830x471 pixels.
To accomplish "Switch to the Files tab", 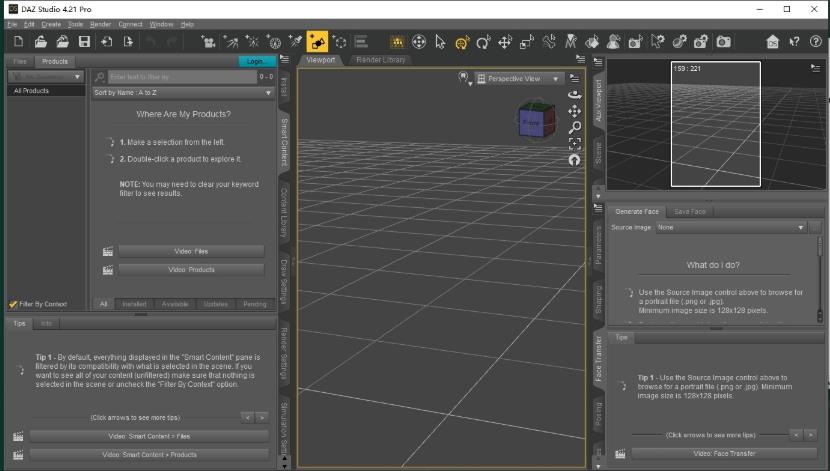I will coord(20,61).
